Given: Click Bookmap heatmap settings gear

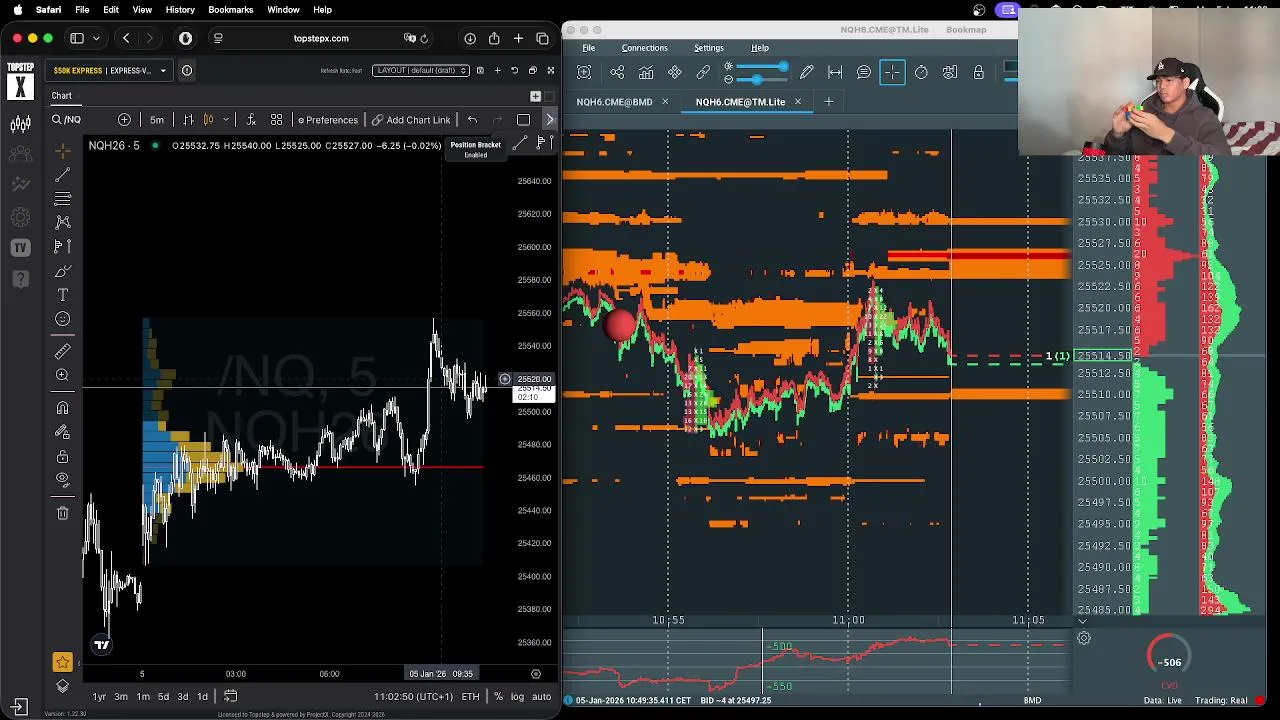Looking at the screenshot, I should 1083,638.
